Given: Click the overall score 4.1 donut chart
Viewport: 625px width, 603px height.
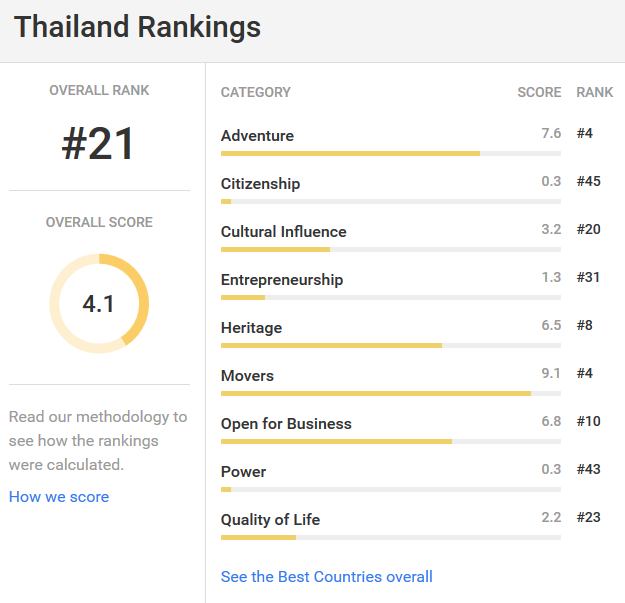Looking at the screenshot, I should (x=99, y=304).
